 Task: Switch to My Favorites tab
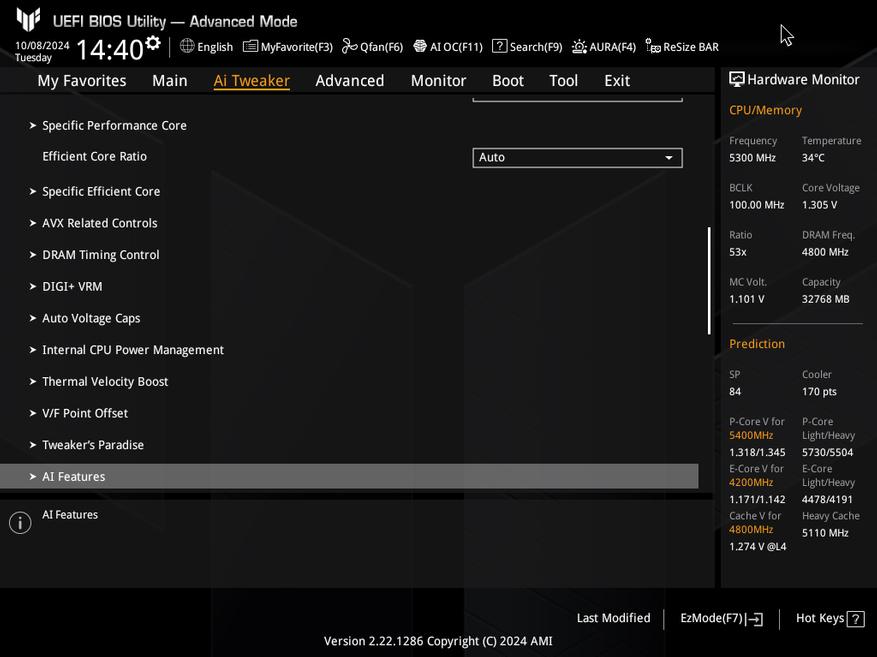point(82,81)
